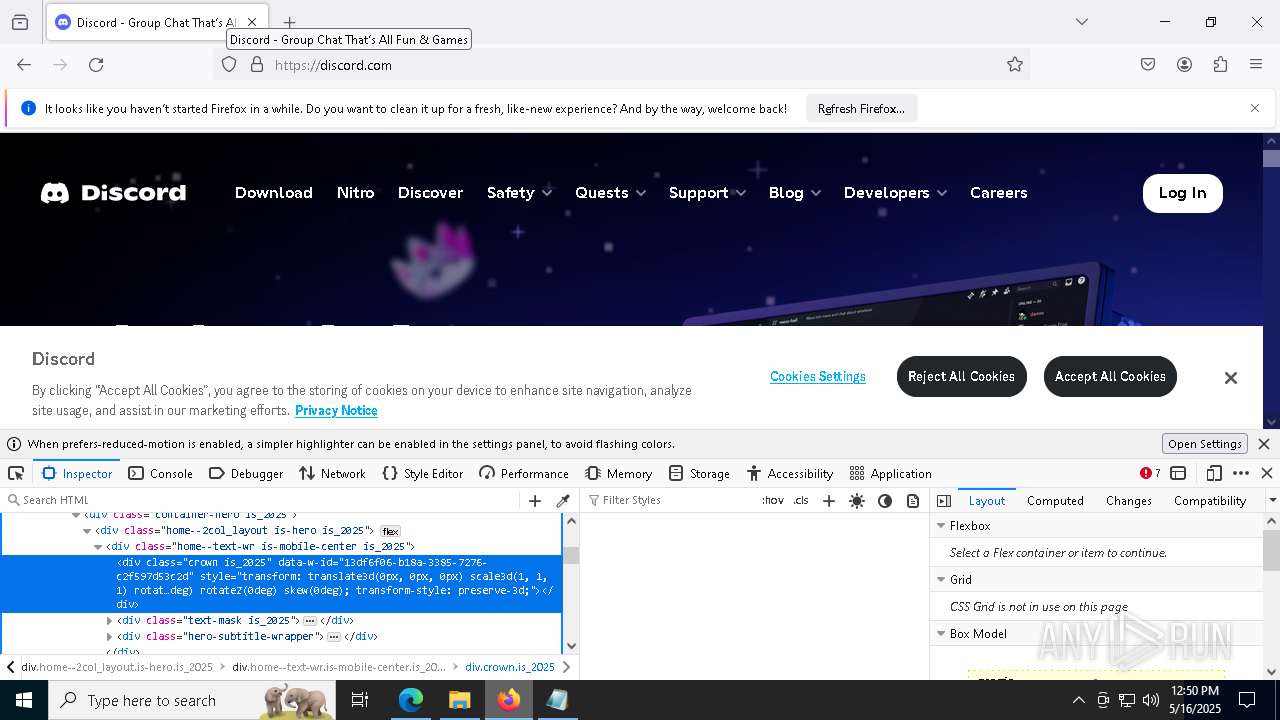Select div.crown.is_2025 breadcrumb
This screenshot has height=720, width=1280.
pos(510,667)
